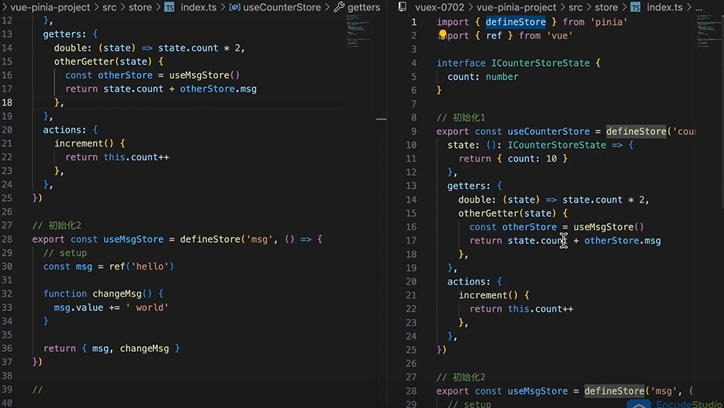Open index.ts breadcrumb in left editor
This screenshot has height=408, width=724.
point(198,7)
